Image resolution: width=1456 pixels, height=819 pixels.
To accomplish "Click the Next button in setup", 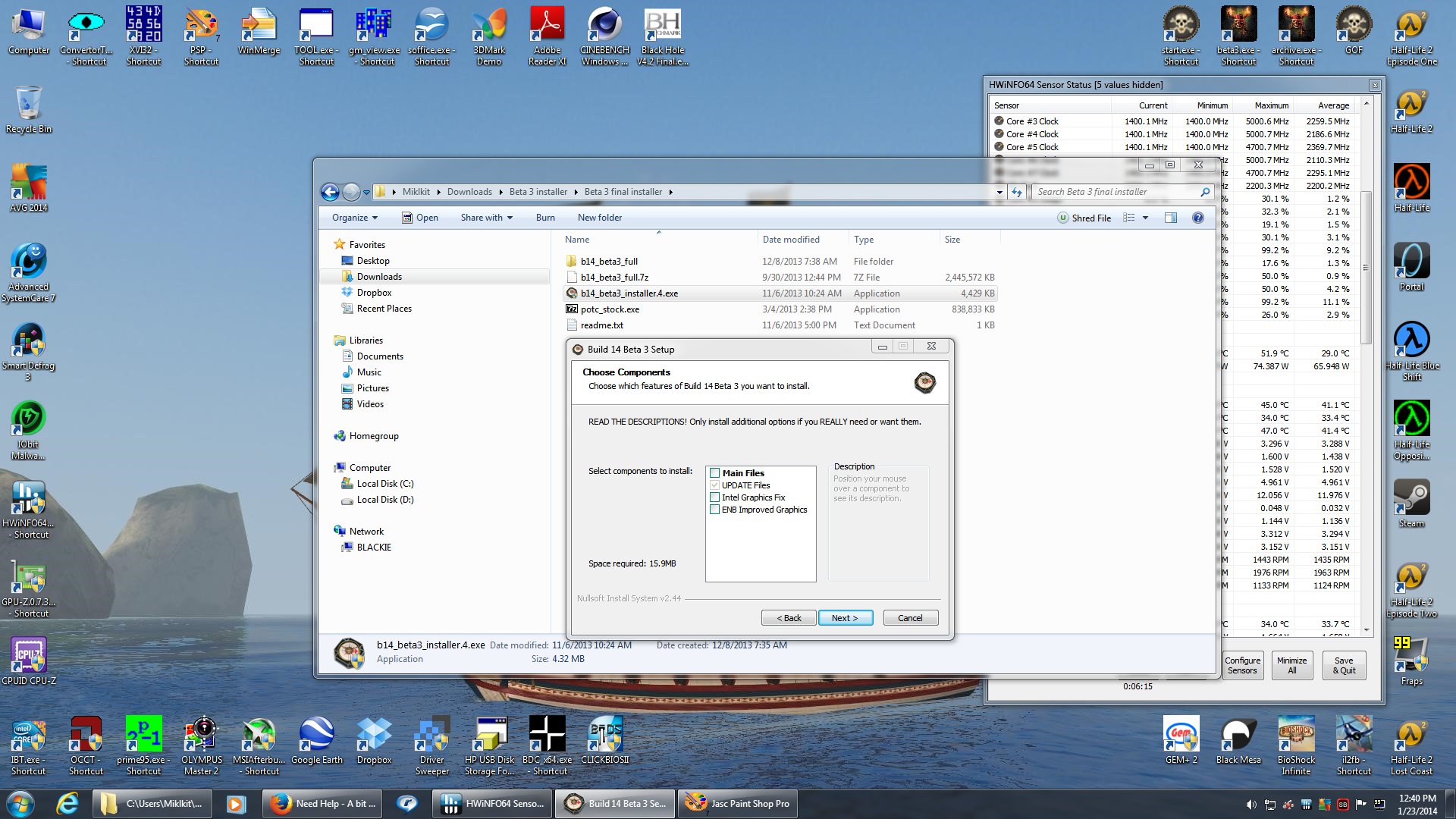I will pyautogui.click(x=845, y=618).
